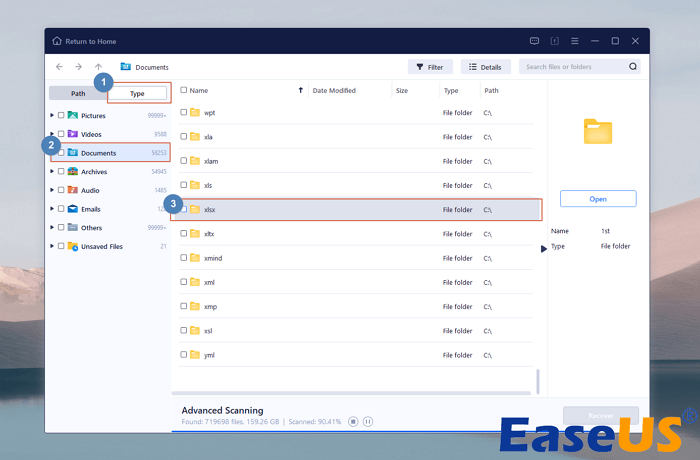Click the file list vertical scrollbar
The width and height of the screenshot is (700, 460).
pos(538,380)
